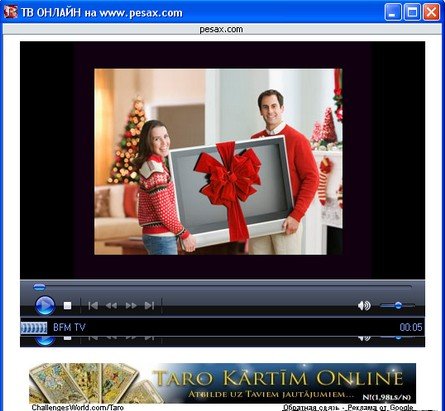Open the Taro Kārtīm Online banner ad
The width and height of the screenshot is (445, 411).
[222, 383]
